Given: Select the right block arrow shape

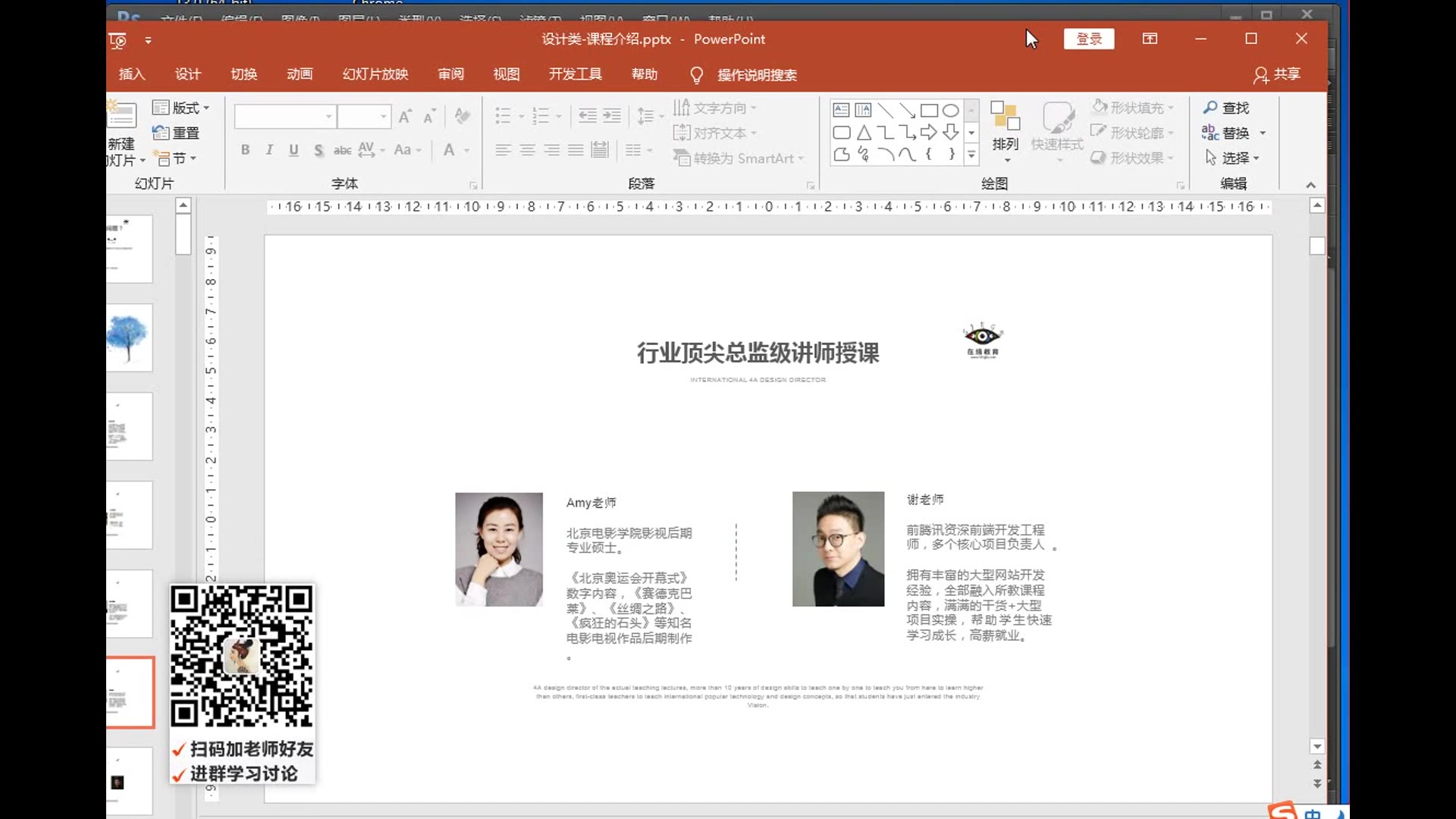Looking at the screenshot, I should 929,133.
